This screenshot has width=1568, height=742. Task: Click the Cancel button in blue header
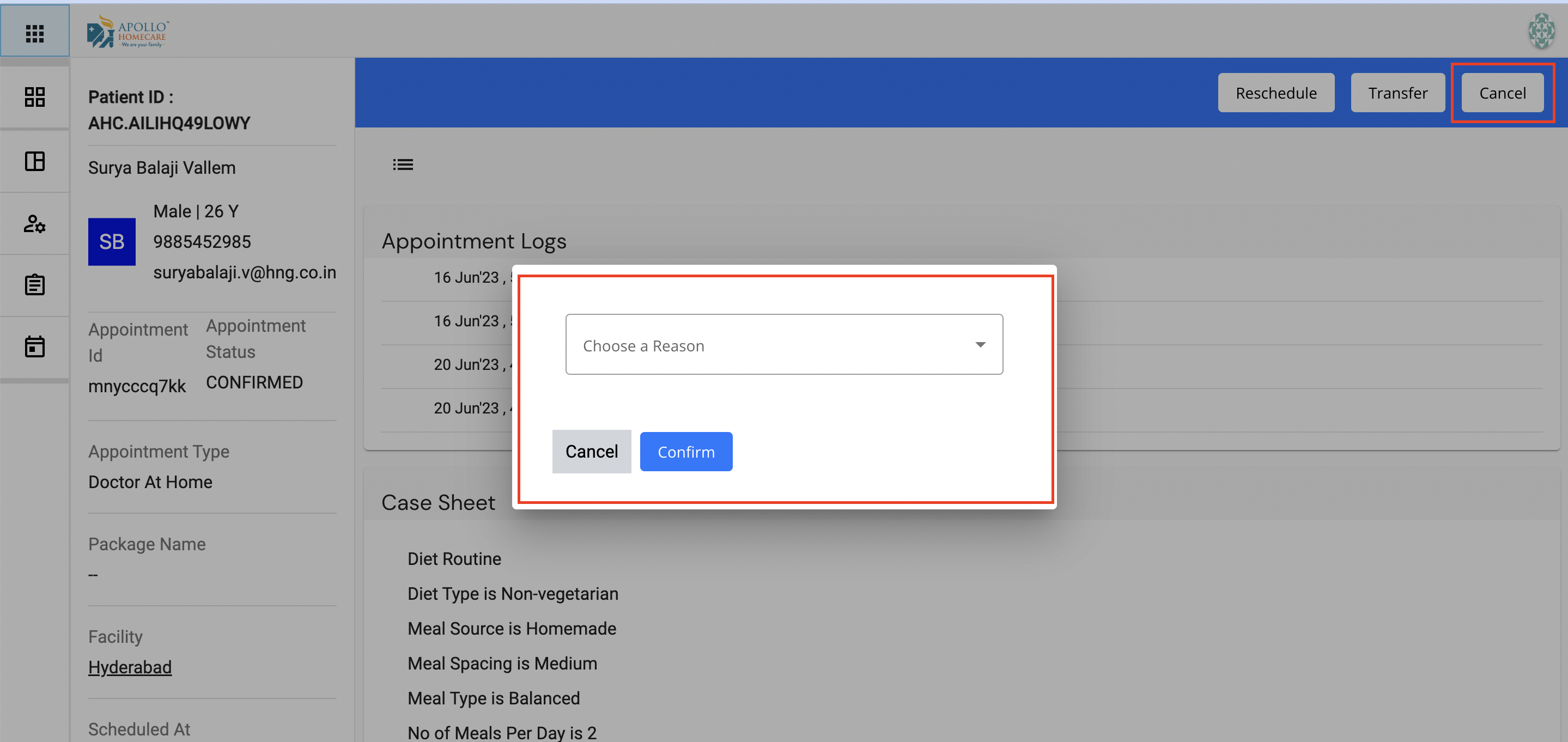point(1502,93)
